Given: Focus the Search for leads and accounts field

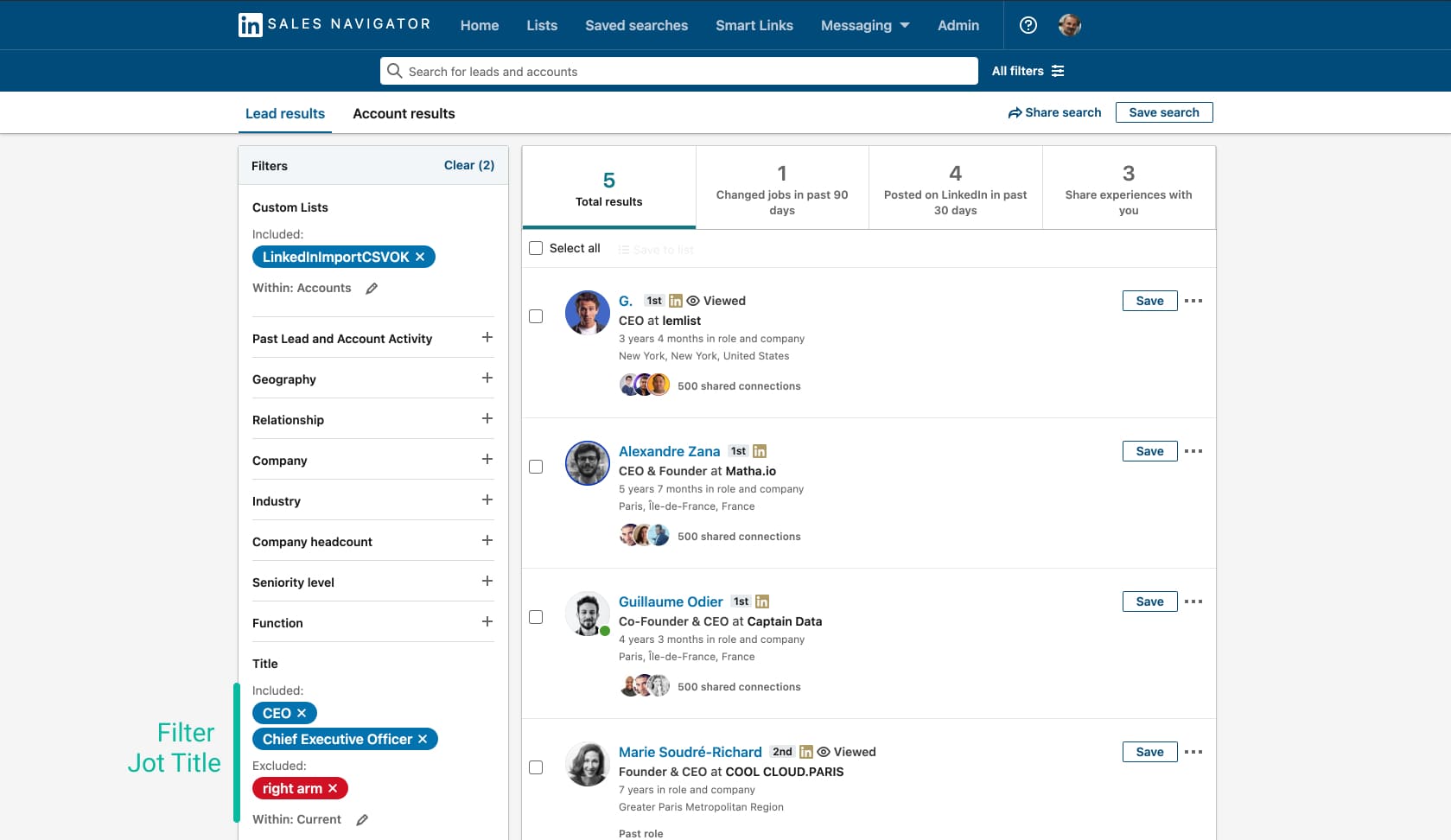Looking at the screenshot, I should tap(679, 71).
